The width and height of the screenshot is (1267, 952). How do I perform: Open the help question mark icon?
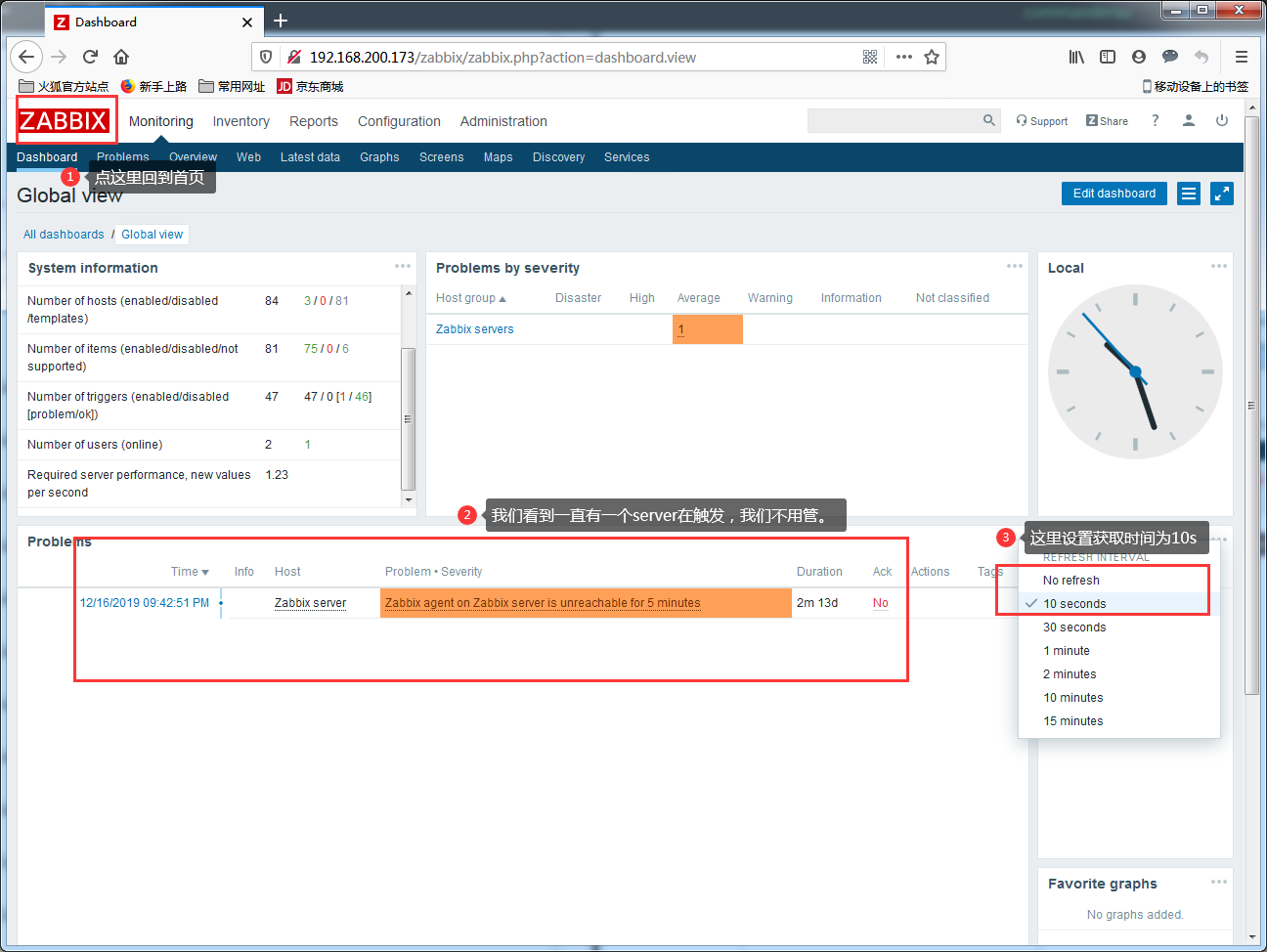coord(1156,120)
